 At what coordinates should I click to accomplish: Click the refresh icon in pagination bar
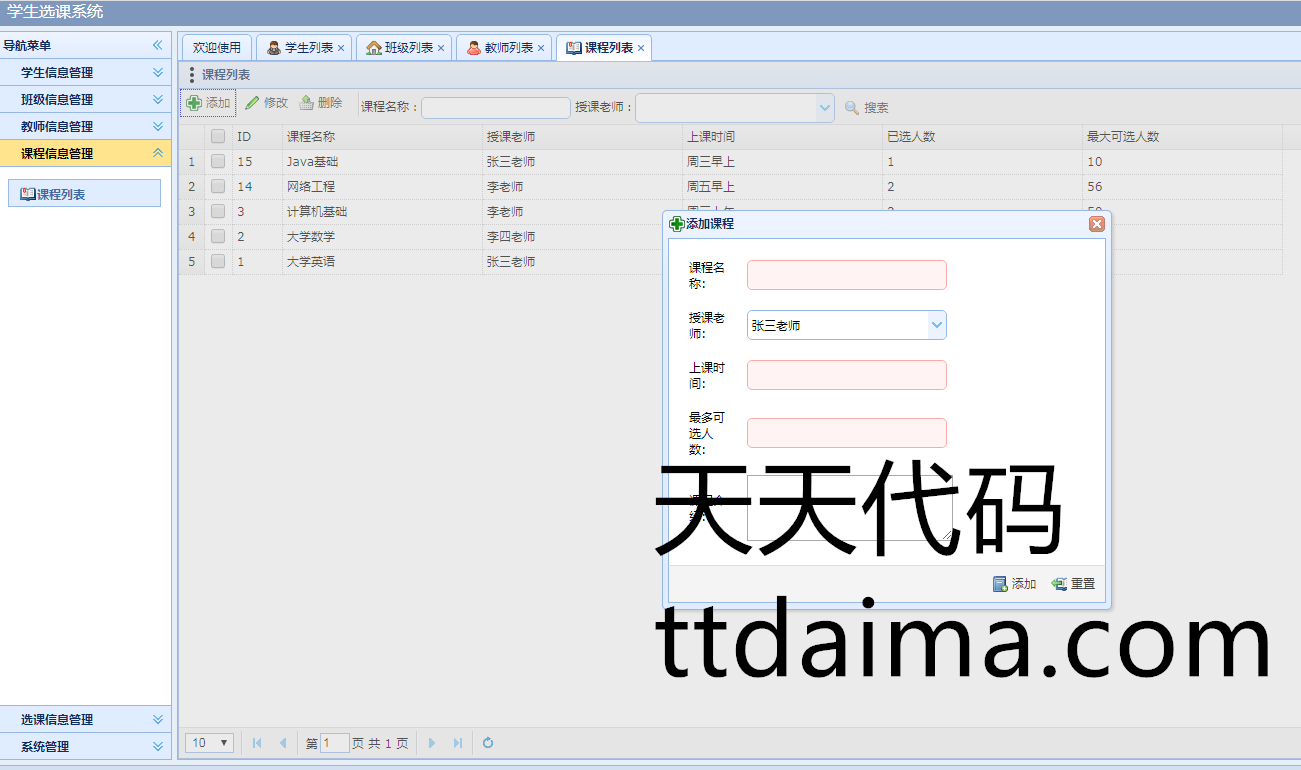click(488, 743)
